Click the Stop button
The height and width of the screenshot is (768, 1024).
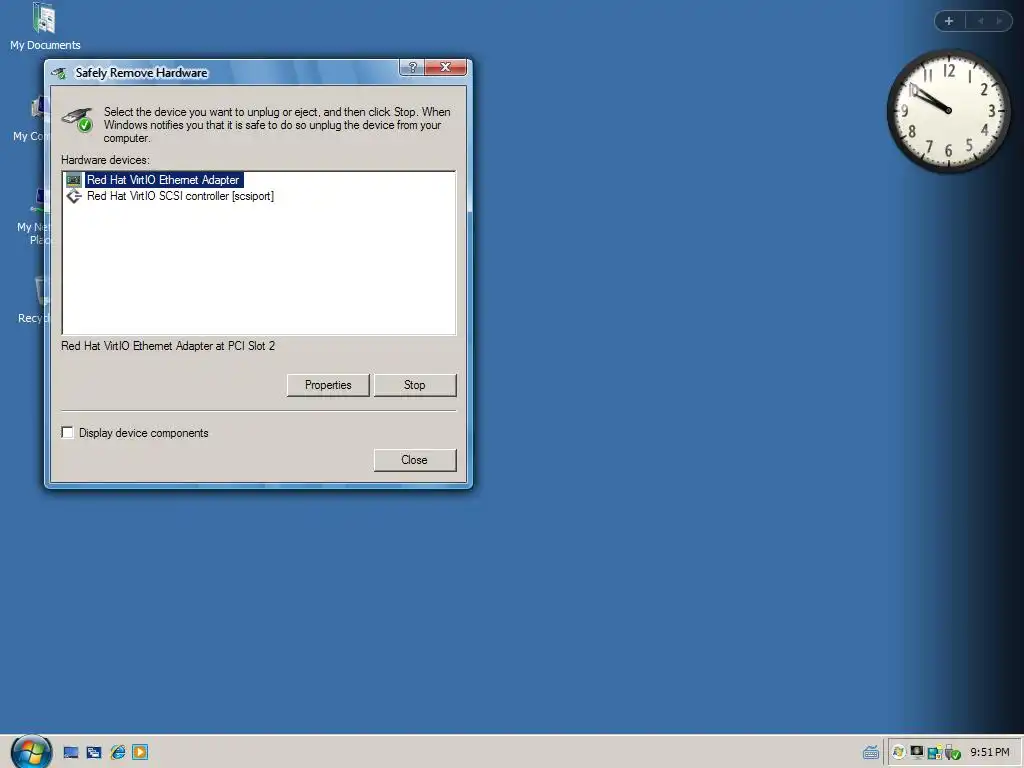click(x=415, y=385)
